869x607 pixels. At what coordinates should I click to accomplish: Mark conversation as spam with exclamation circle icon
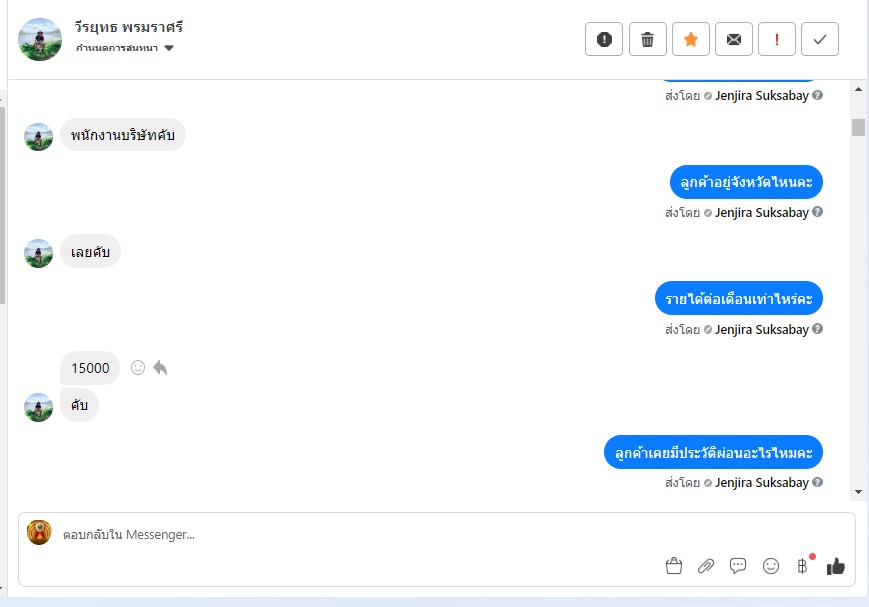coord(604,39)
